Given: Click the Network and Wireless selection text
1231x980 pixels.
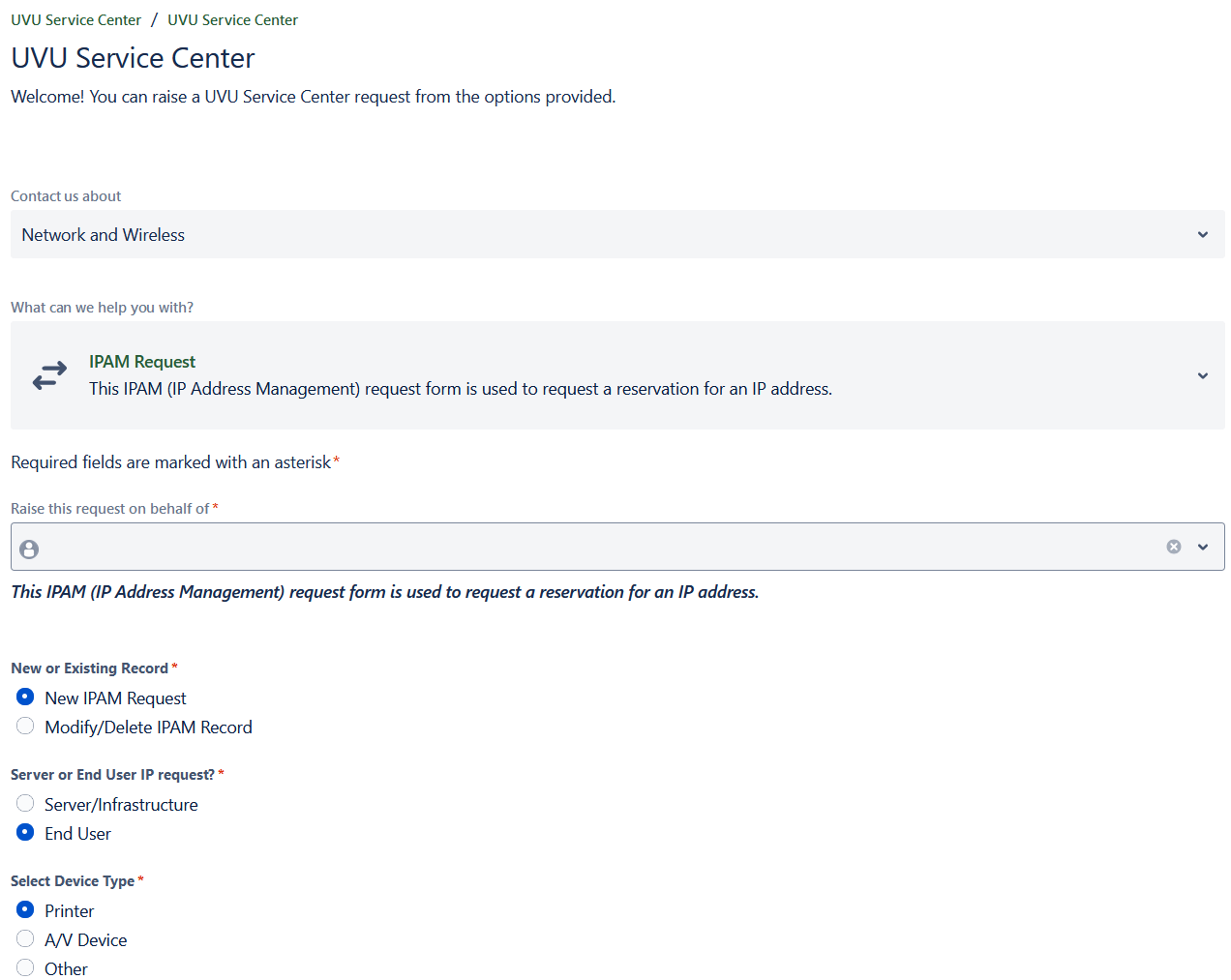Looking at the screenshot, I should click(x=104, y=235).
